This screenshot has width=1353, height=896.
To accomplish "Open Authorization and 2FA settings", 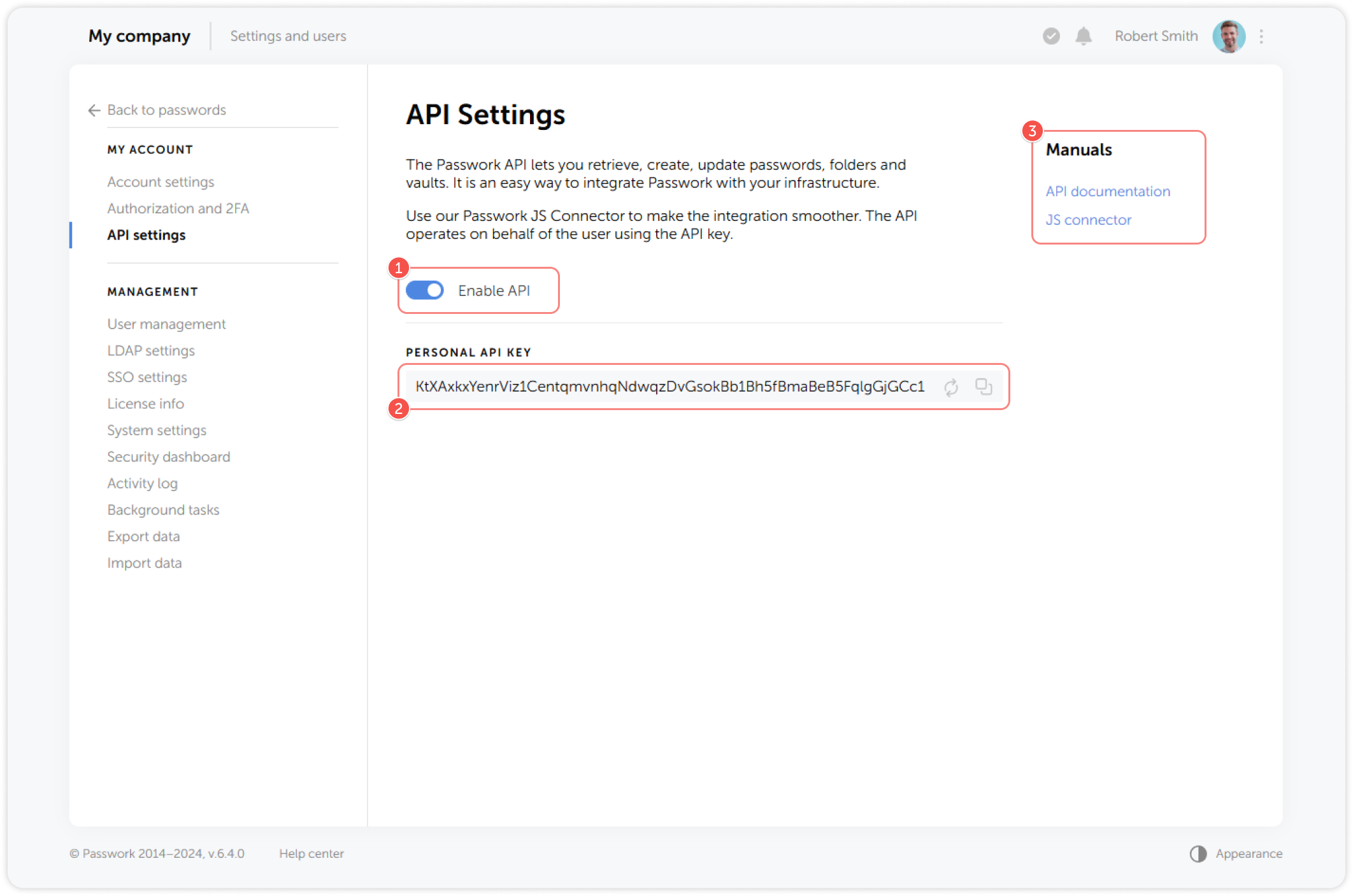I will tap(178, 208).
